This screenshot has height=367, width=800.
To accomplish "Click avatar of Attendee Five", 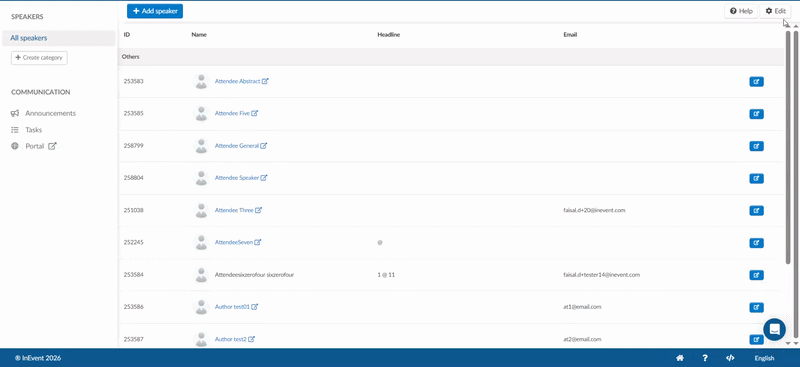I will coord(202,113).
